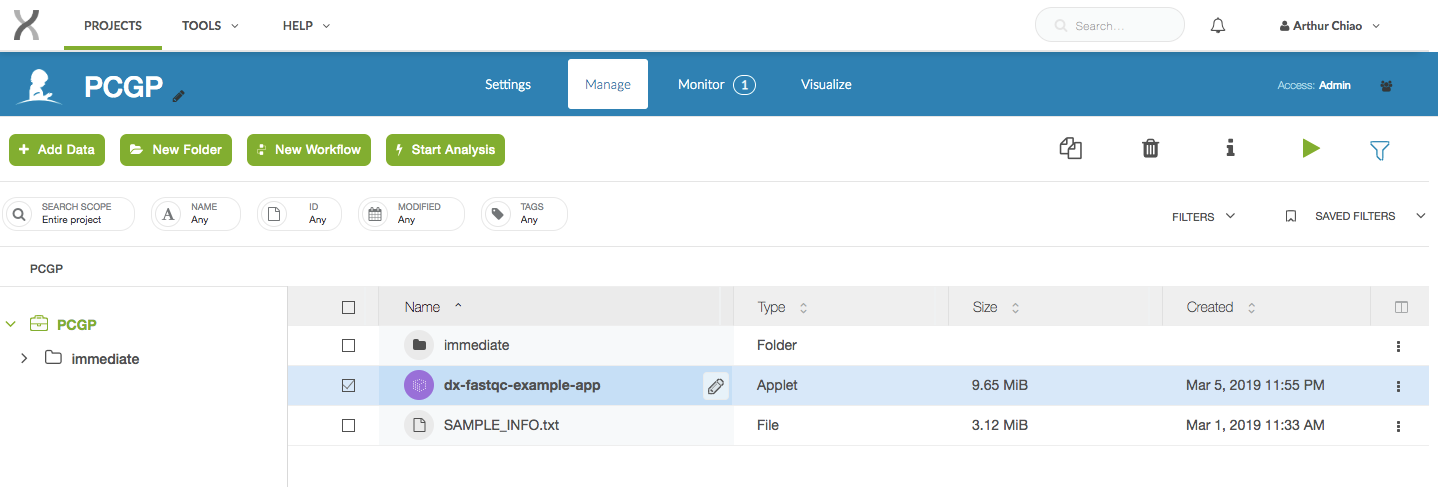The height and width of the screenshot is (487, 1438).
Task: Click the rename pencil on dx-fastqc-example-app row
Action: [x=716, y=386]
